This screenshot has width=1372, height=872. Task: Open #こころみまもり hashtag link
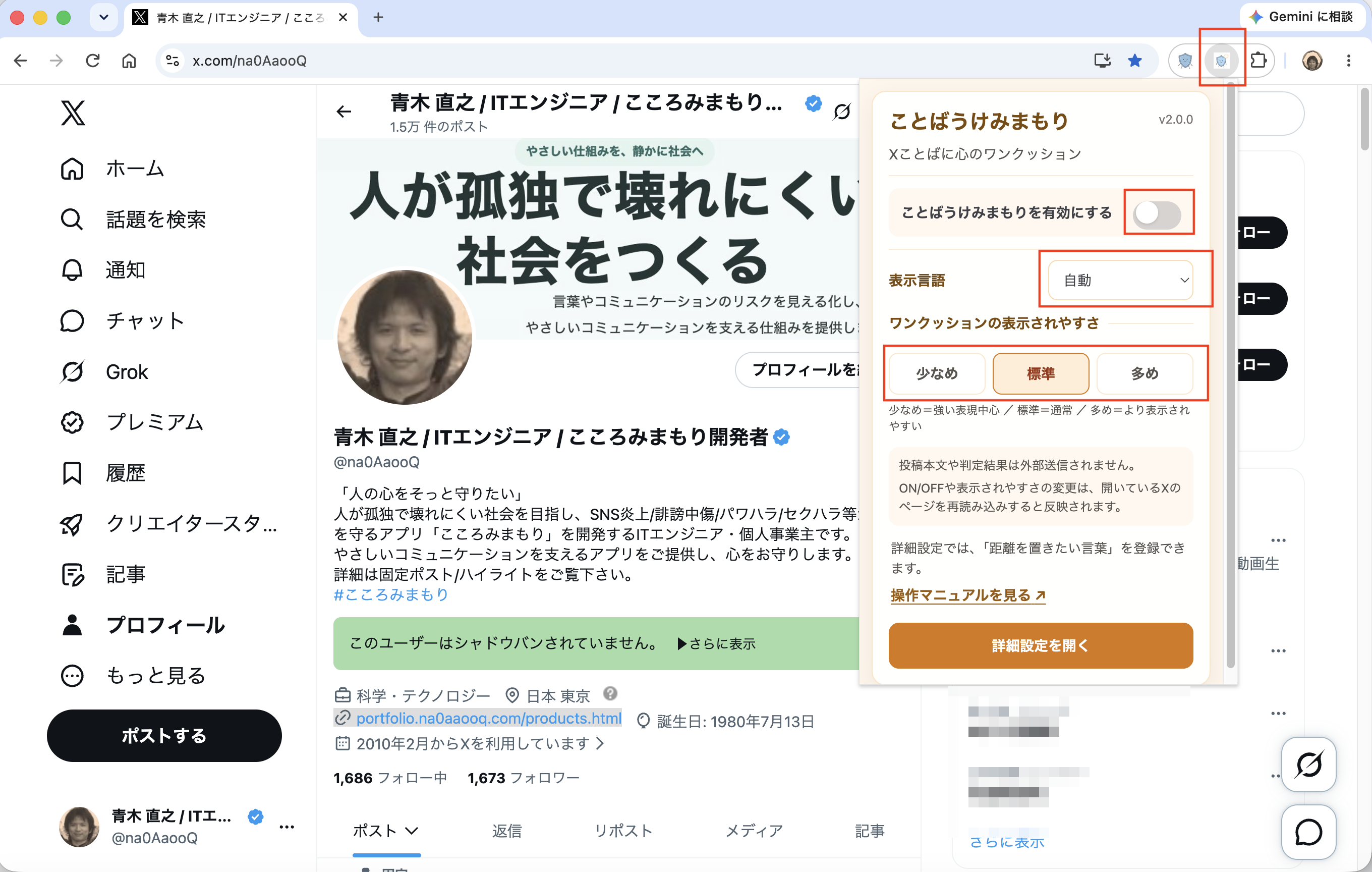tap(391, 594)
